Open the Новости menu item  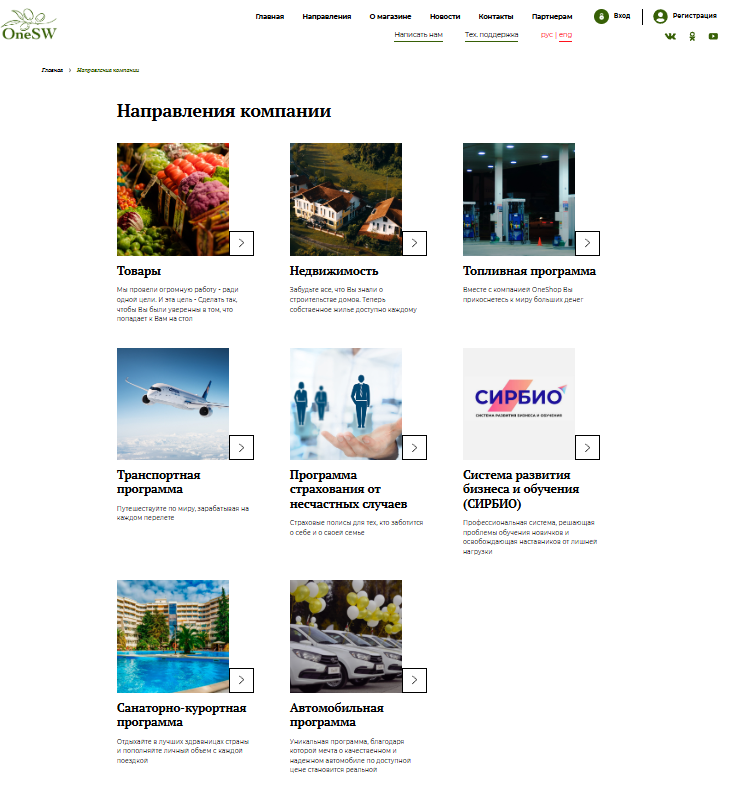[445, 16]
